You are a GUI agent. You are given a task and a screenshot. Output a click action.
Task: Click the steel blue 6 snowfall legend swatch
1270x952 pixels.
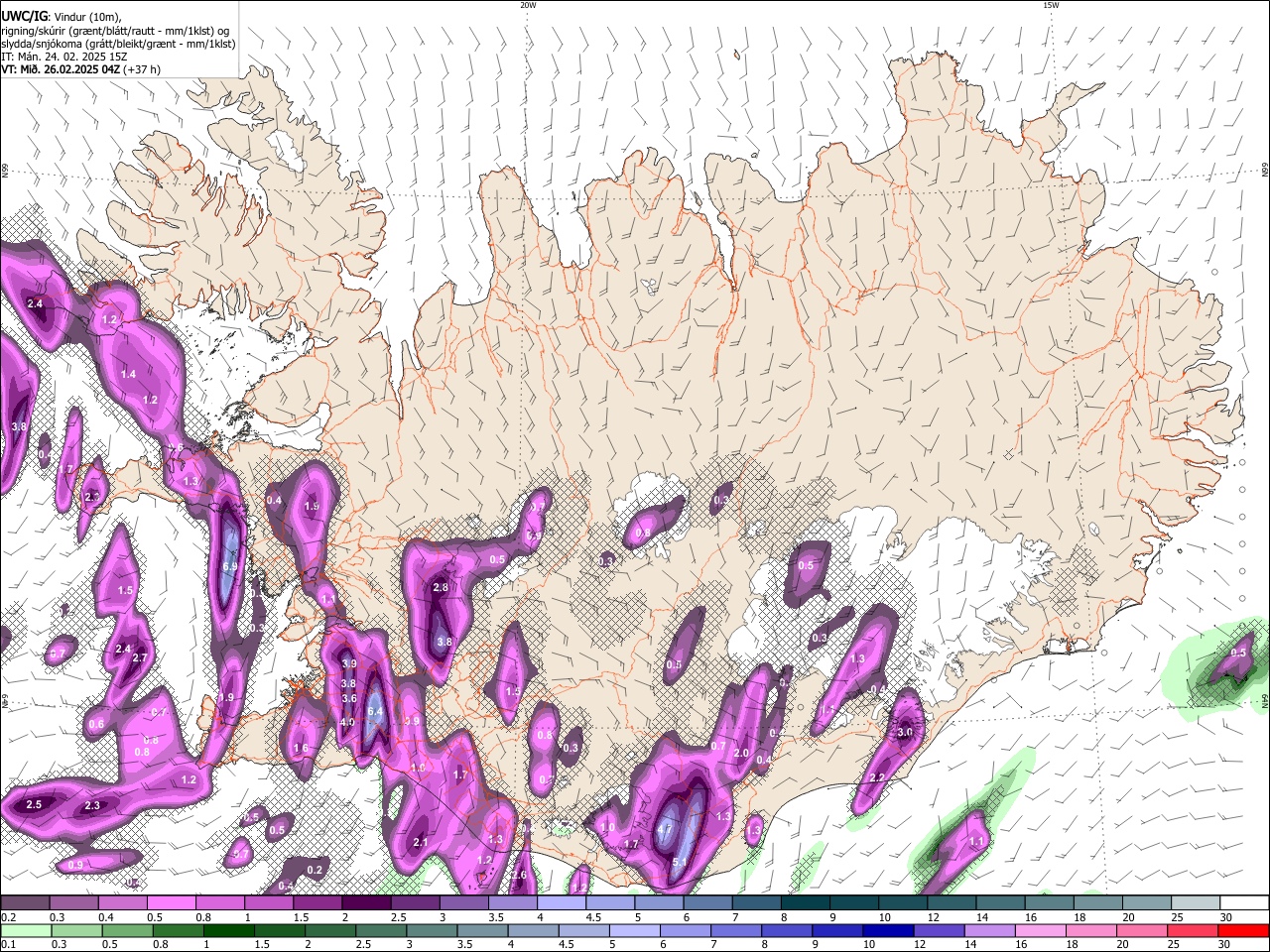(706, 903)
